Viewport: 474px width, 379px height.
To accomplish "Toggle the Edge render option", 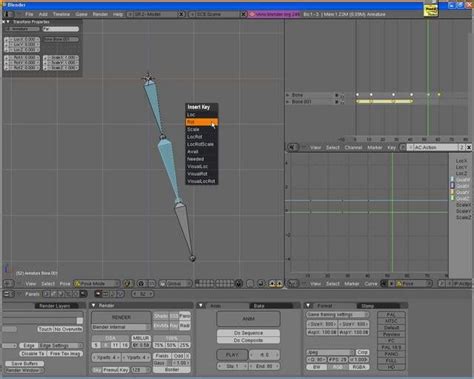I will pos(29,345).
